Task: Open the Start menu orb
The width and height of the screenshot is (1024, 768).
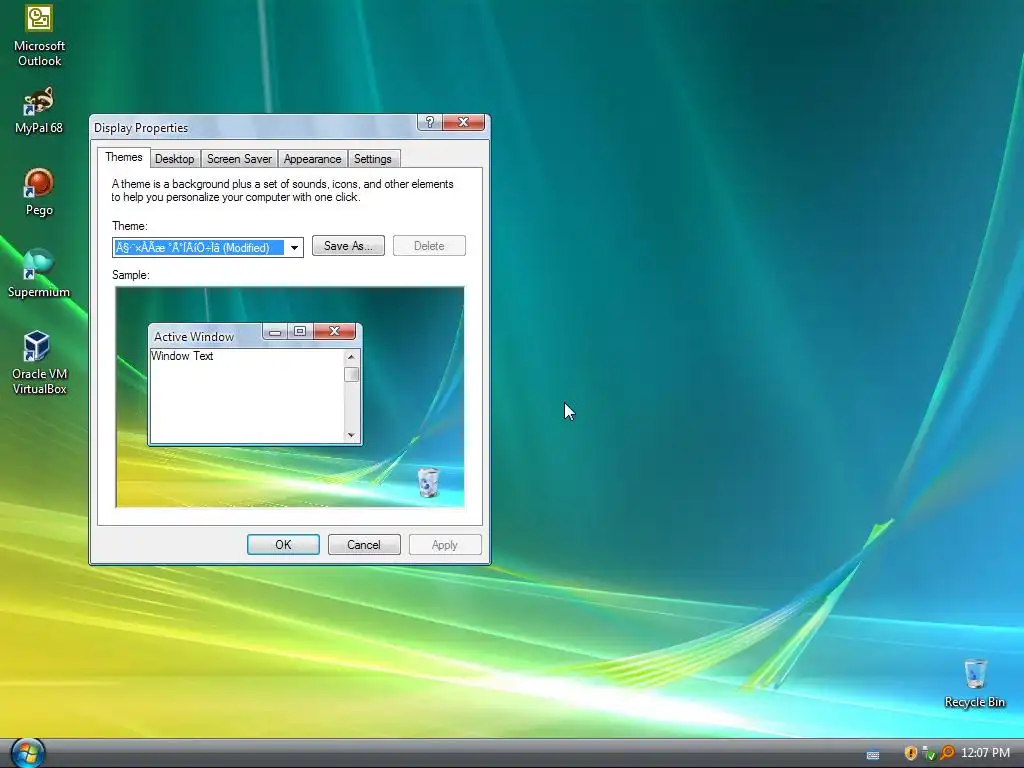Action: coord(27,753)
